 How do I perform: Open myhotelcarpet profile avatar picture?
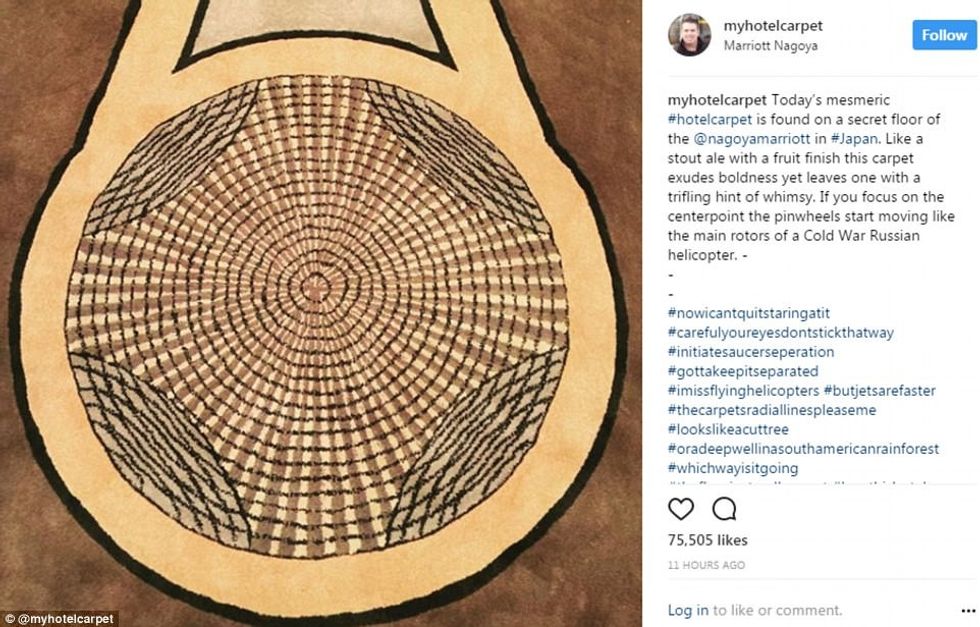689,34
